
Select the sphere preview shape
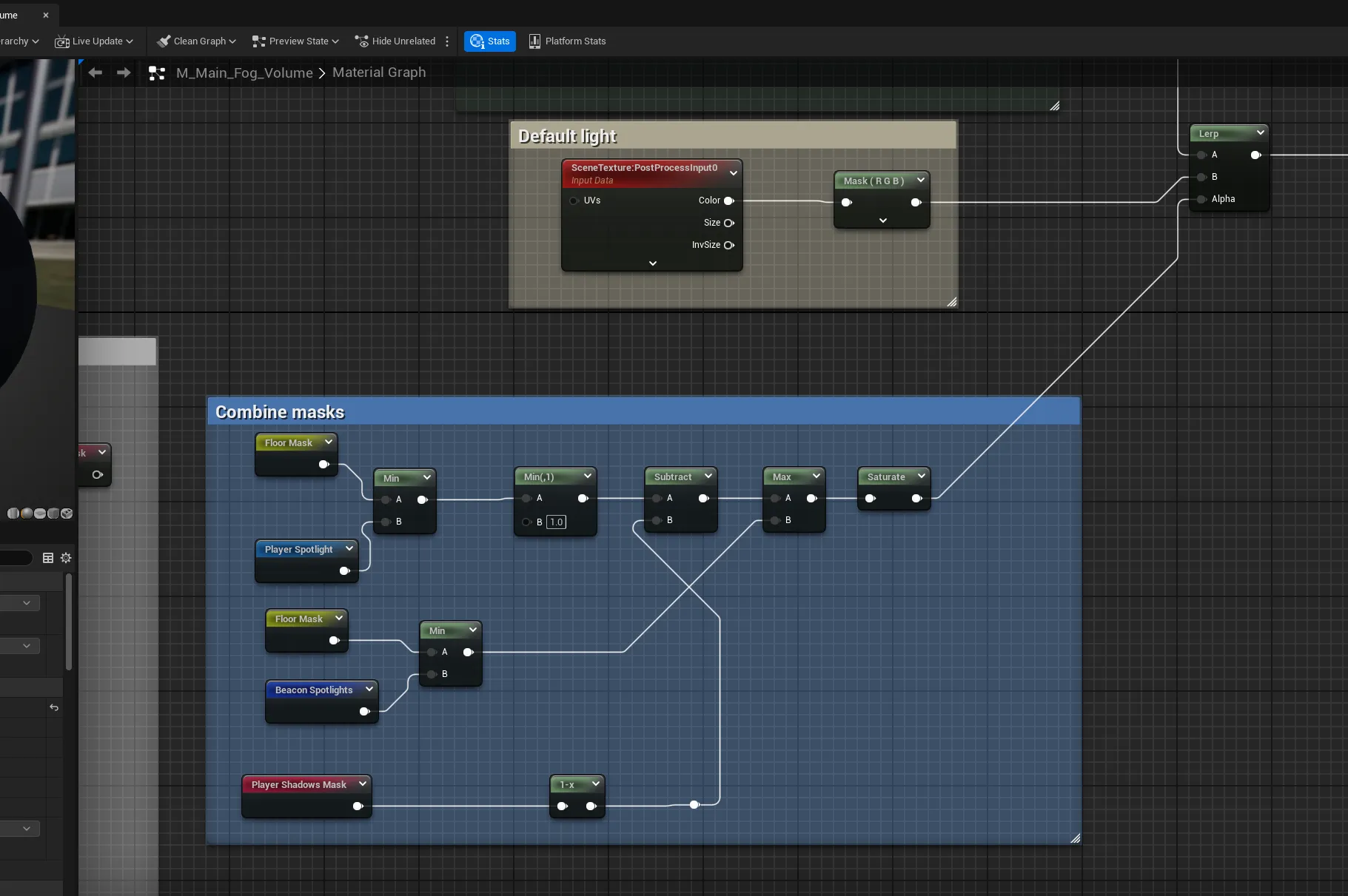coord(27,513)
